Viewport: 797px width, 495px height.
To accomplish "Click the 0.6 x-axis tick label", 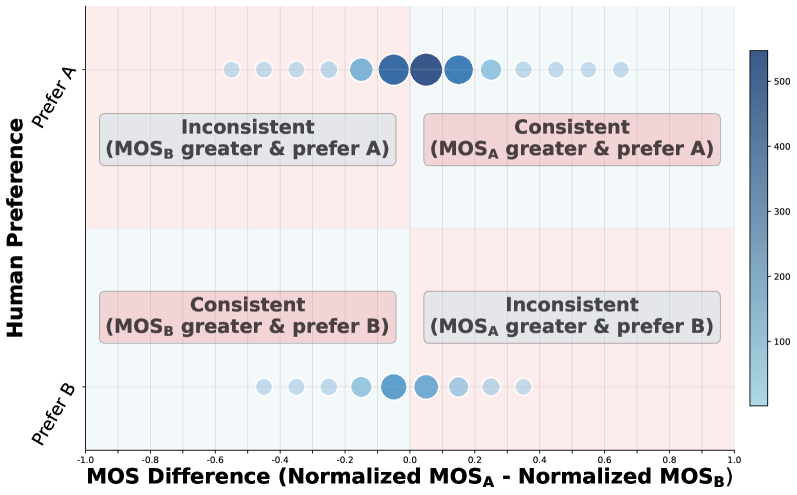I will (604, 458).
